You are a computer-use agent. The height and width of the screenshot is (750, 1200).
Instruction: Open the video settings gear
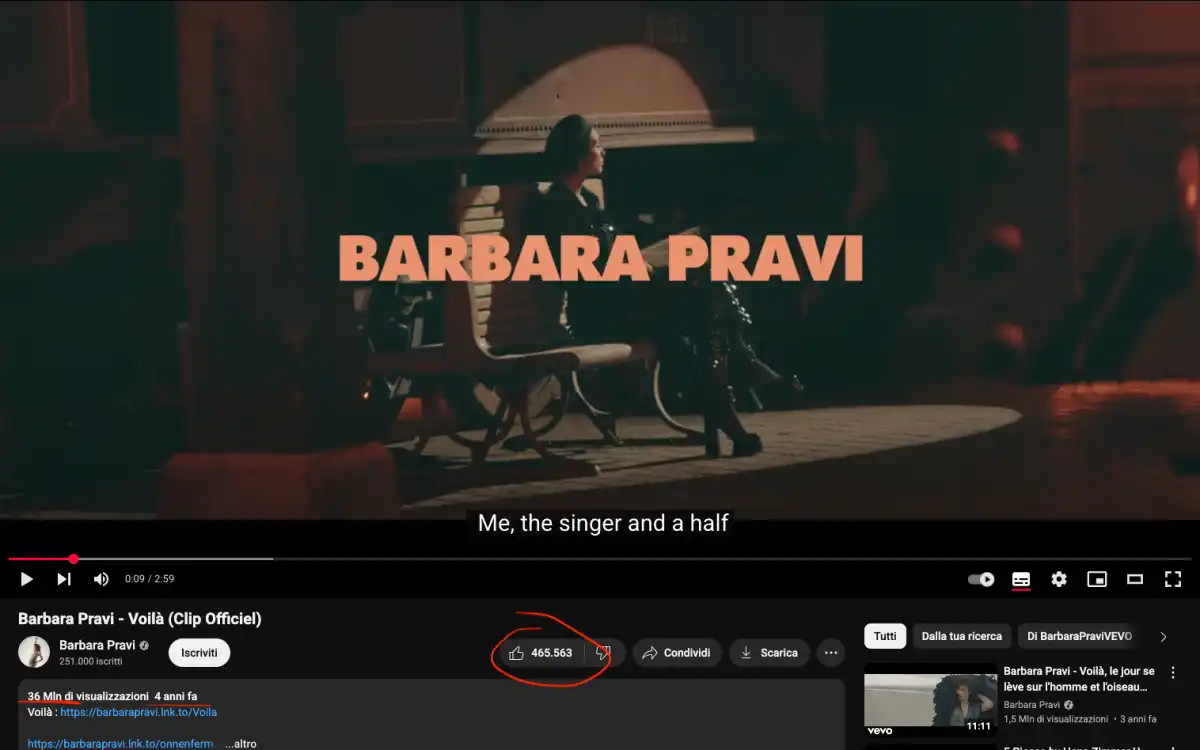1058,579
